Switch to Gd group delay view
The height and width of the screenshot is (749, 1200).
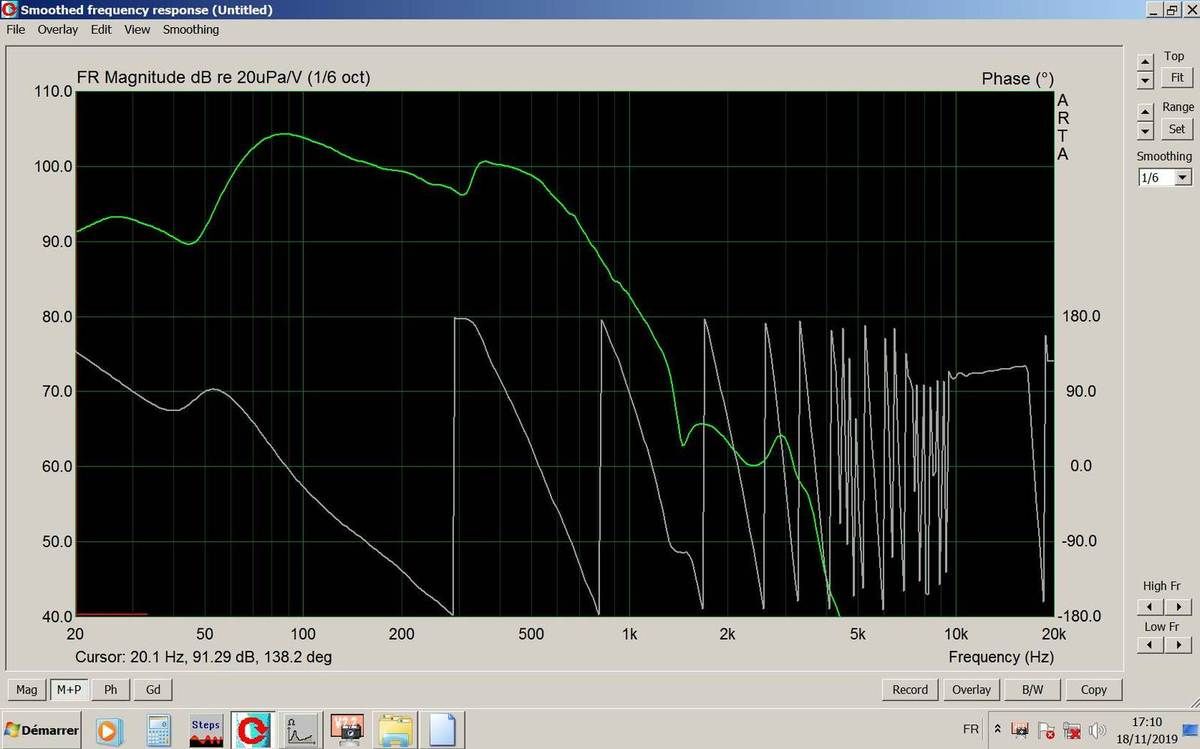click(153, 689)
